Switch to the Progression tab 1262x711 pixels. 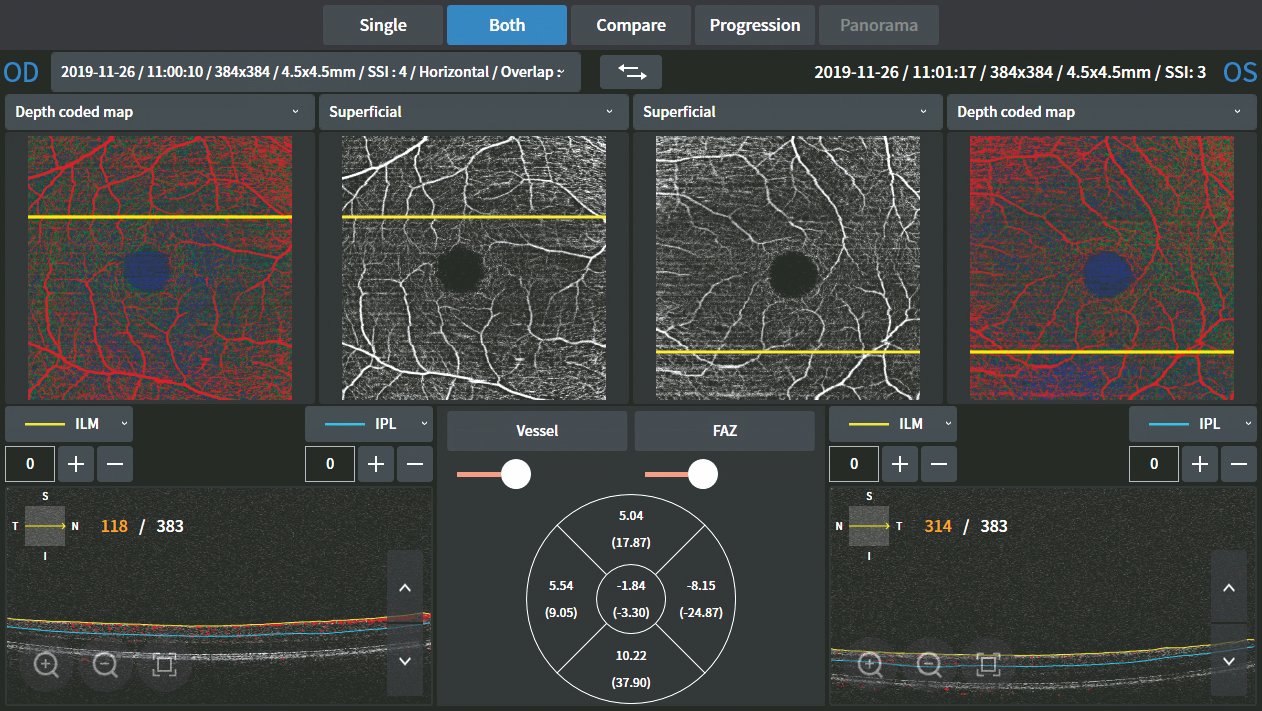[754, 25]
